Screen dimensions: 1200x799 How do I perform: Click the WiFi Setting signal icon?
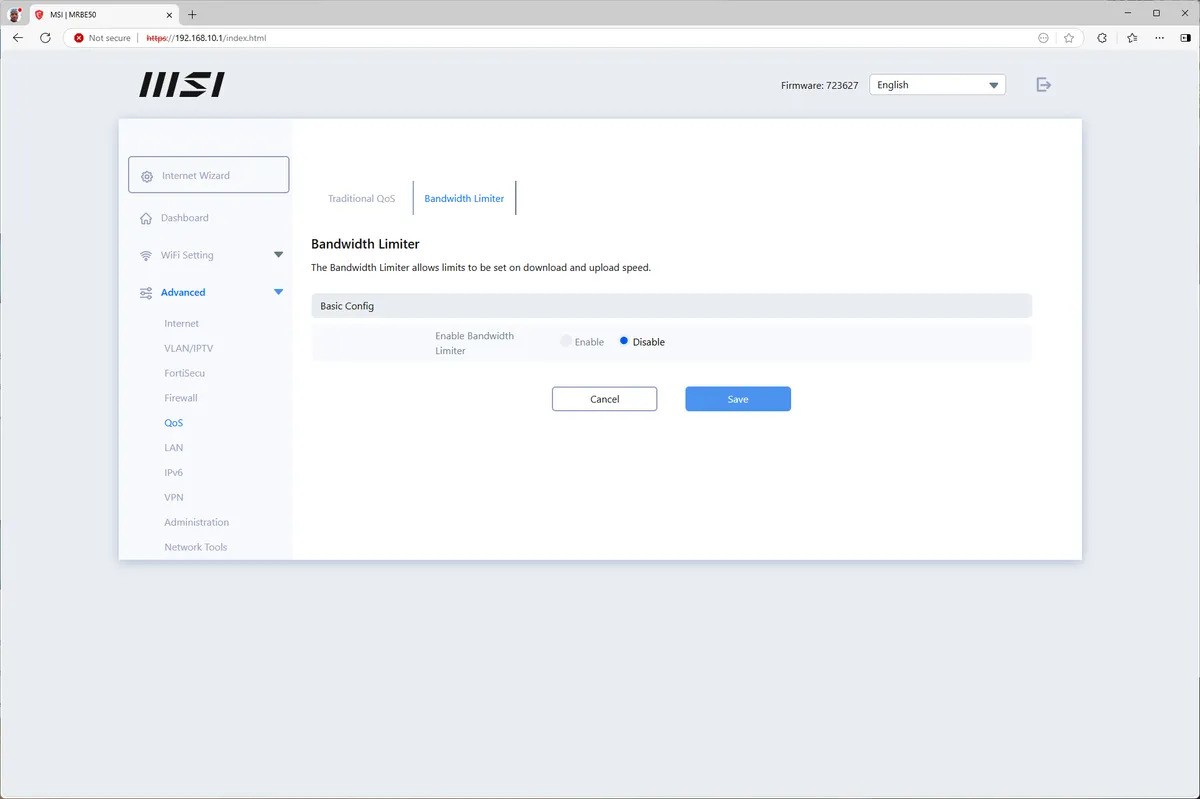coord(146,255)
